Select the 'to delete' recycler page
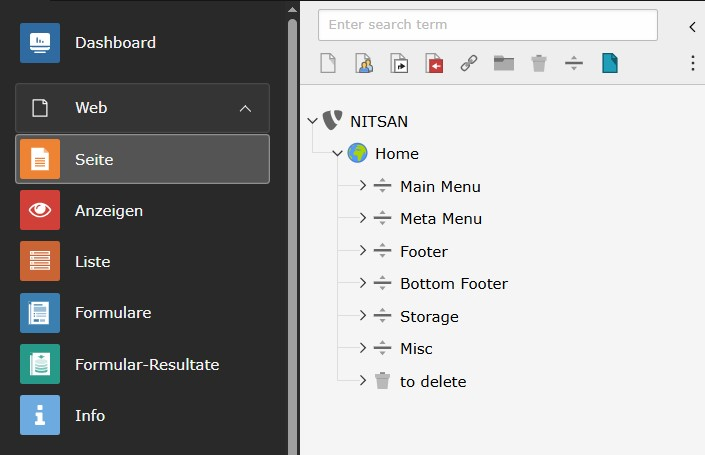The height and width of the screenshot is (455, 705). click(432, 382)
